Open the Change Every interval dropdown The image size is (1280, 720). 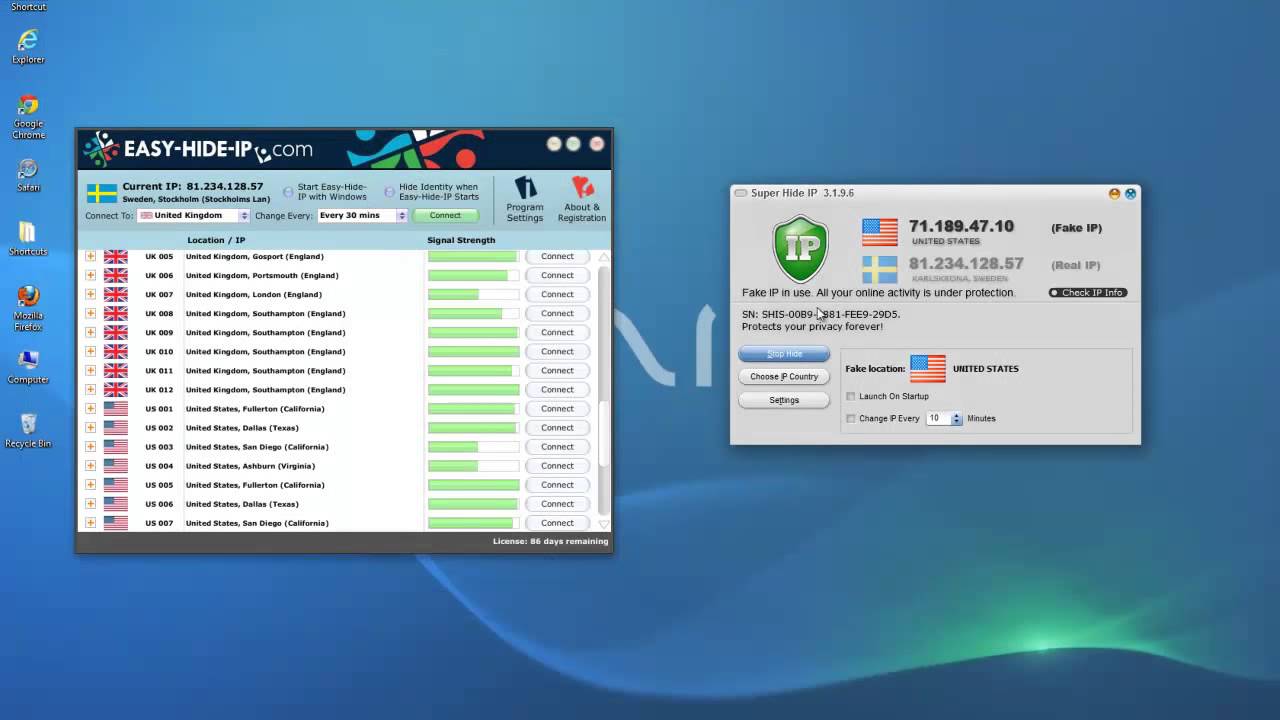(362, 215)
